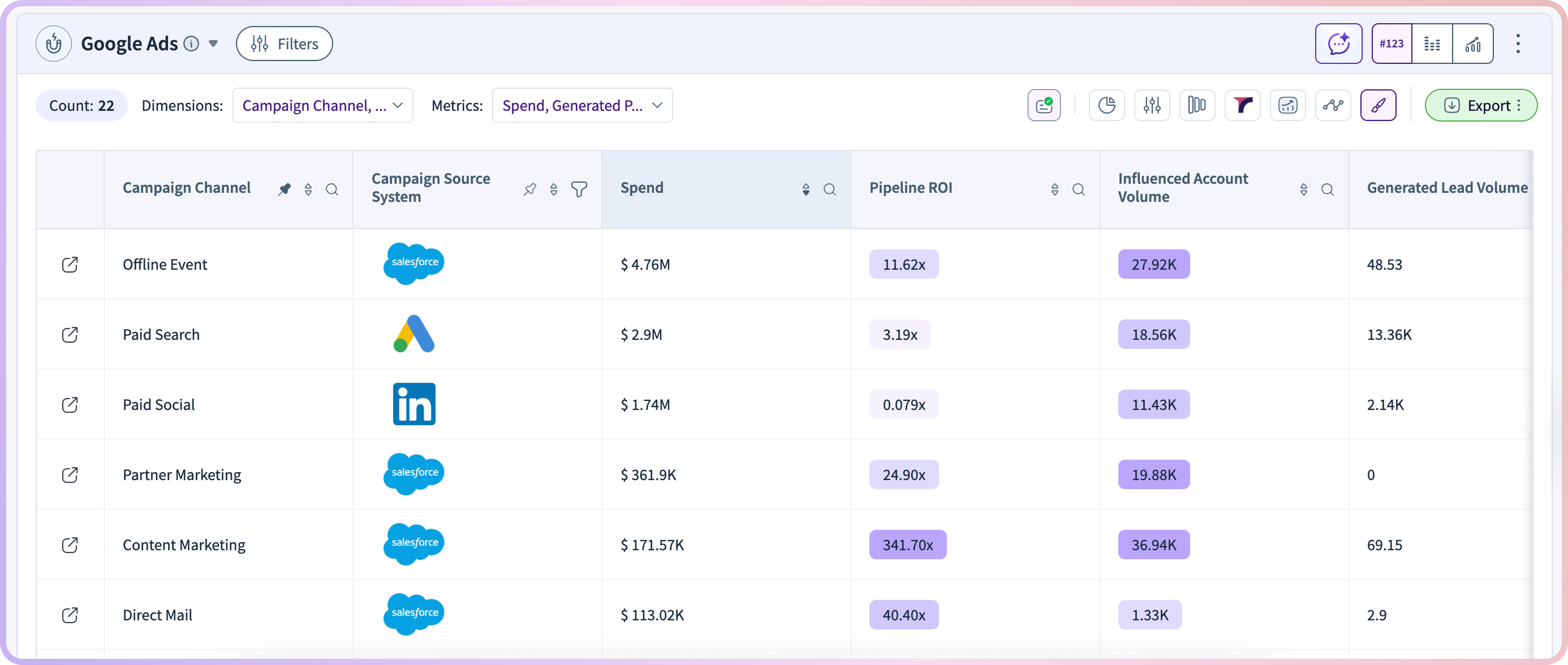
Task: Expand the Dimensions dropdown
Action: [x=322, y=105]
